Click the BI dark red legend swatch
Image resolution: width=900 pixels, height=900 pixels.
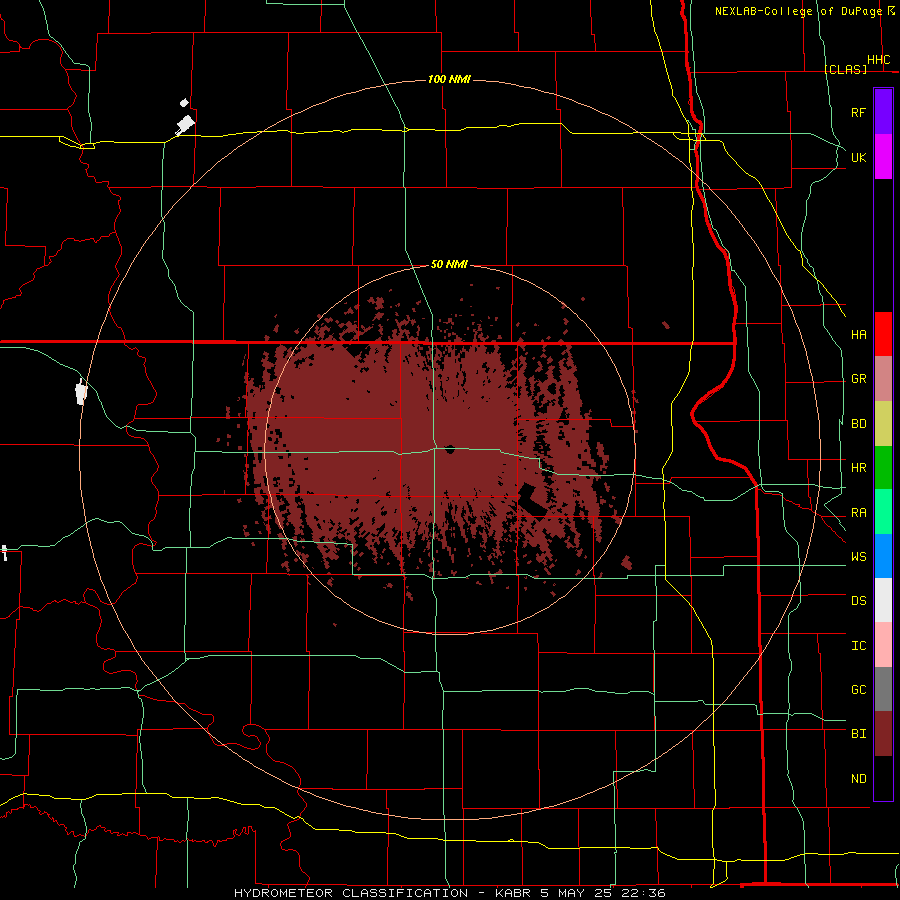883,734
